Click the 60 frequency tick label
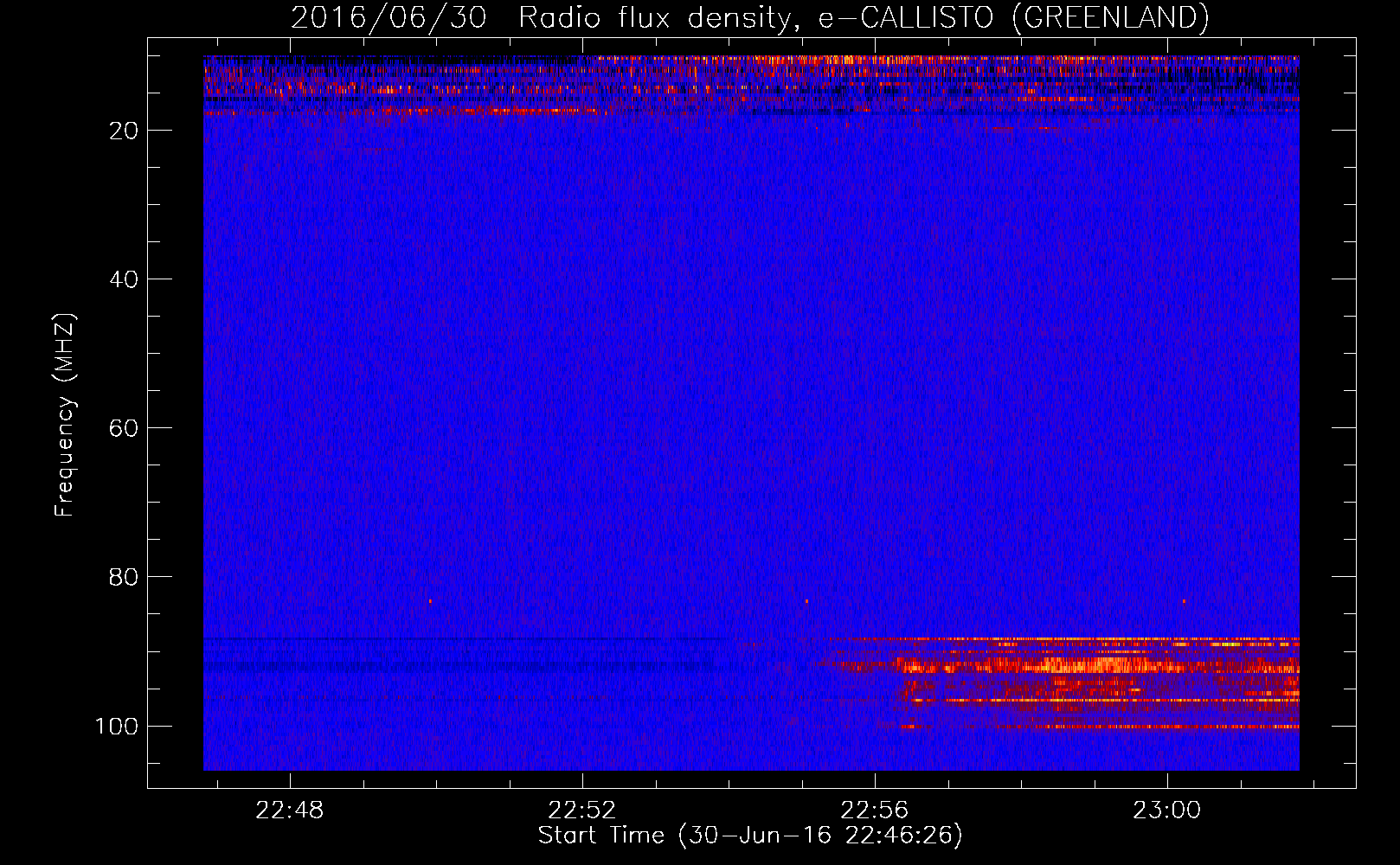The height and width of the screenshot is (865, 1400). (x=124, y=428)
